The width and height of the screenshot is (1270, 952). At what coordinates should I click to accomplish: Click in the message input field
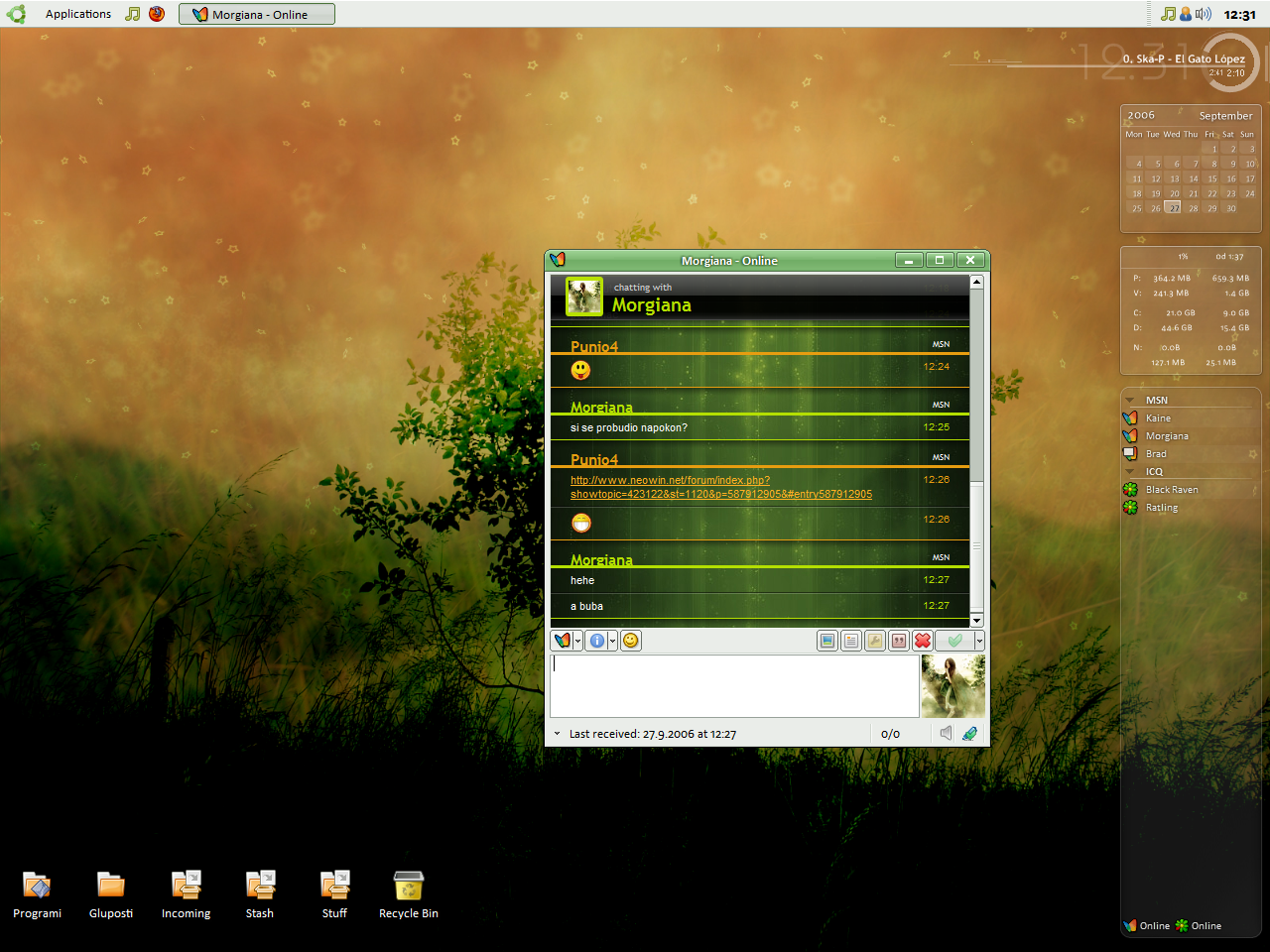tap(734, 685)
